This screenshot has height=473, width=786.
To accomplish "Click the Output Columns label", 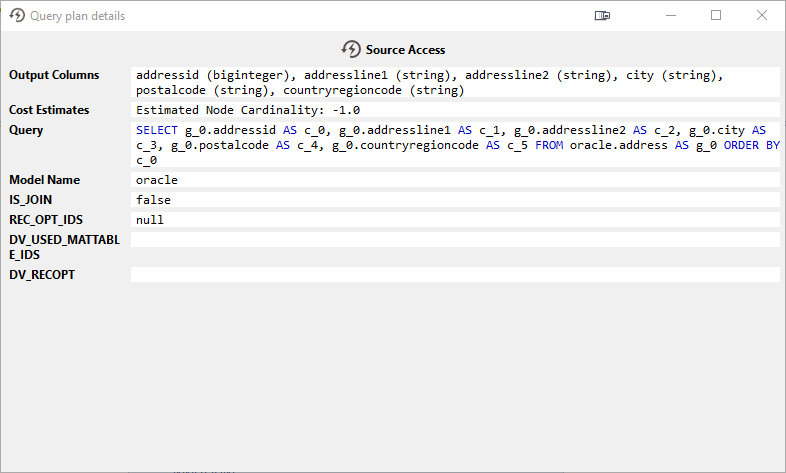I will pyautogui.click(x=54, y=75).
